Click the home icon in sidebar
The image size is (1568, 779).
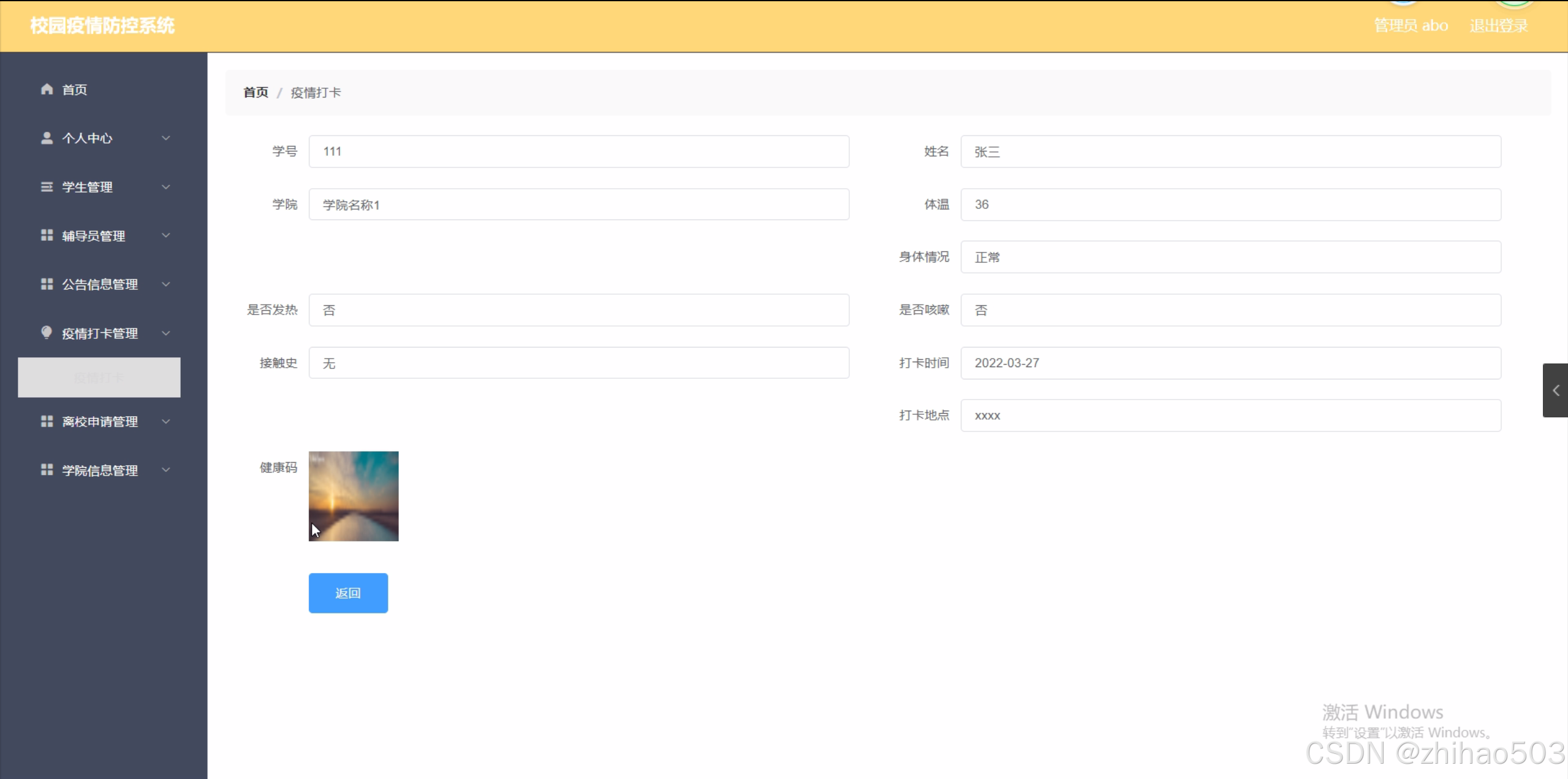pyautogui.click(x=47, y=89)
